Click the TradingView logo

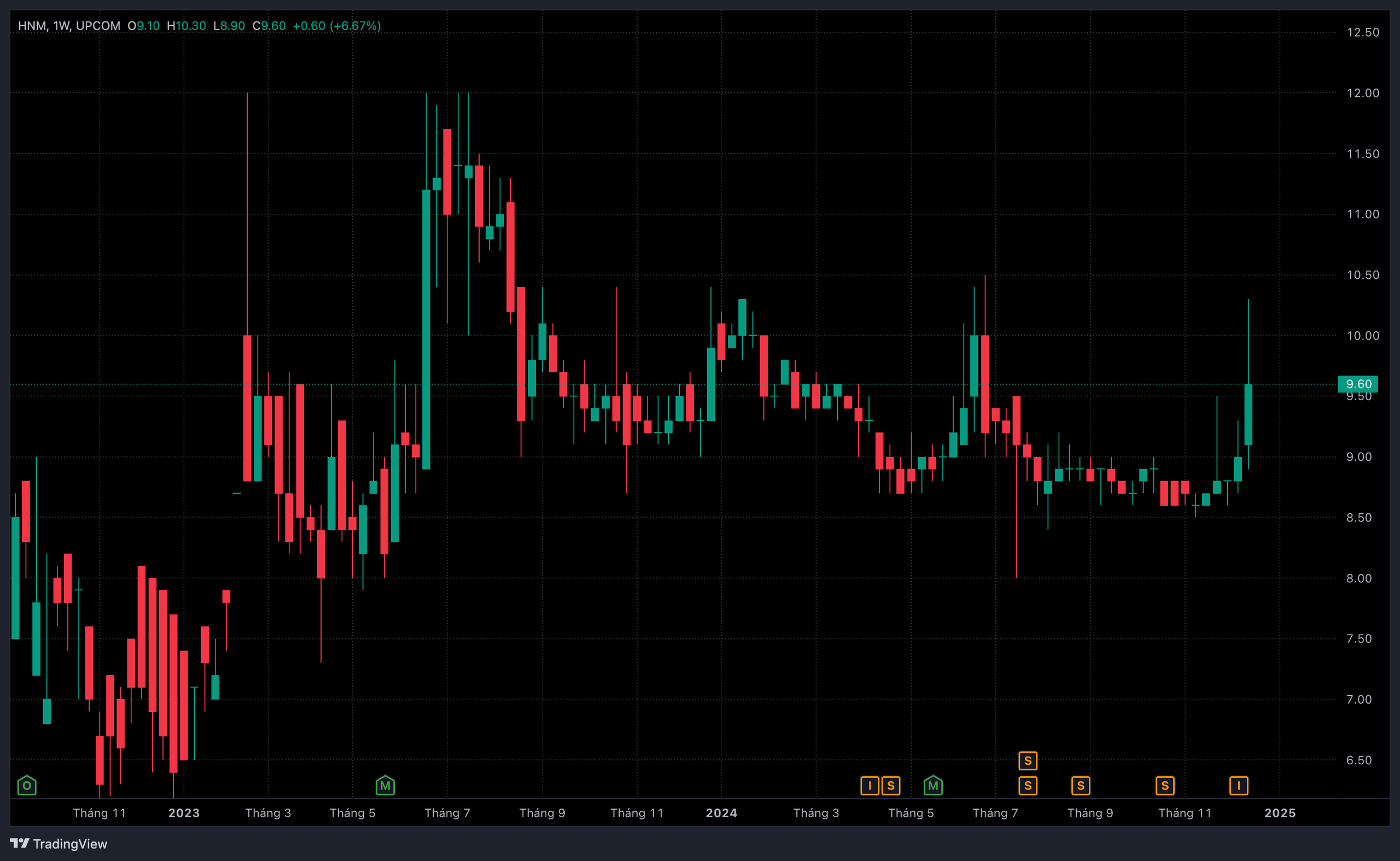(x=59, y=844)
